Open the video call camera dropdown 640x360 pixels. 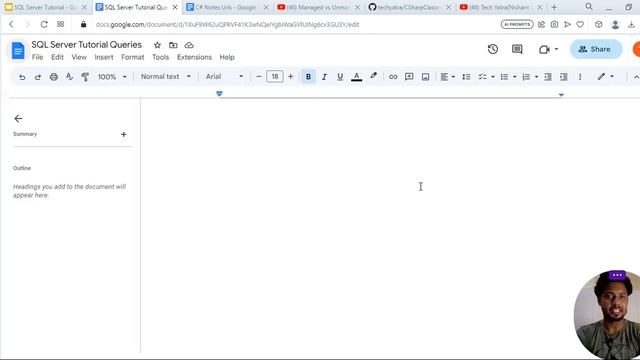tap(549, 49)
